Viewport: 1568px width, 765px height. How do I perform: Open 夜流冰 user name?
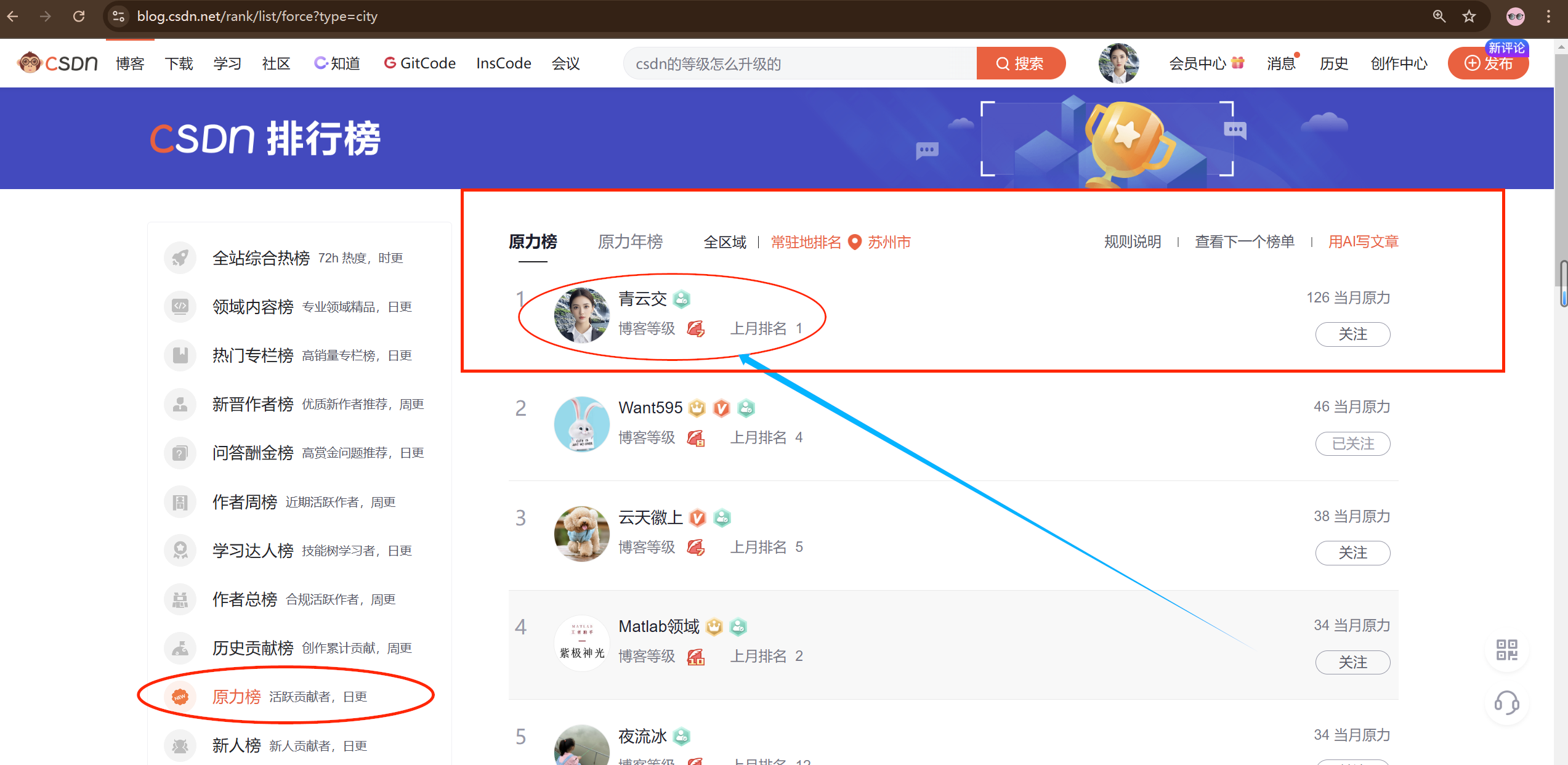pos(642,736)
